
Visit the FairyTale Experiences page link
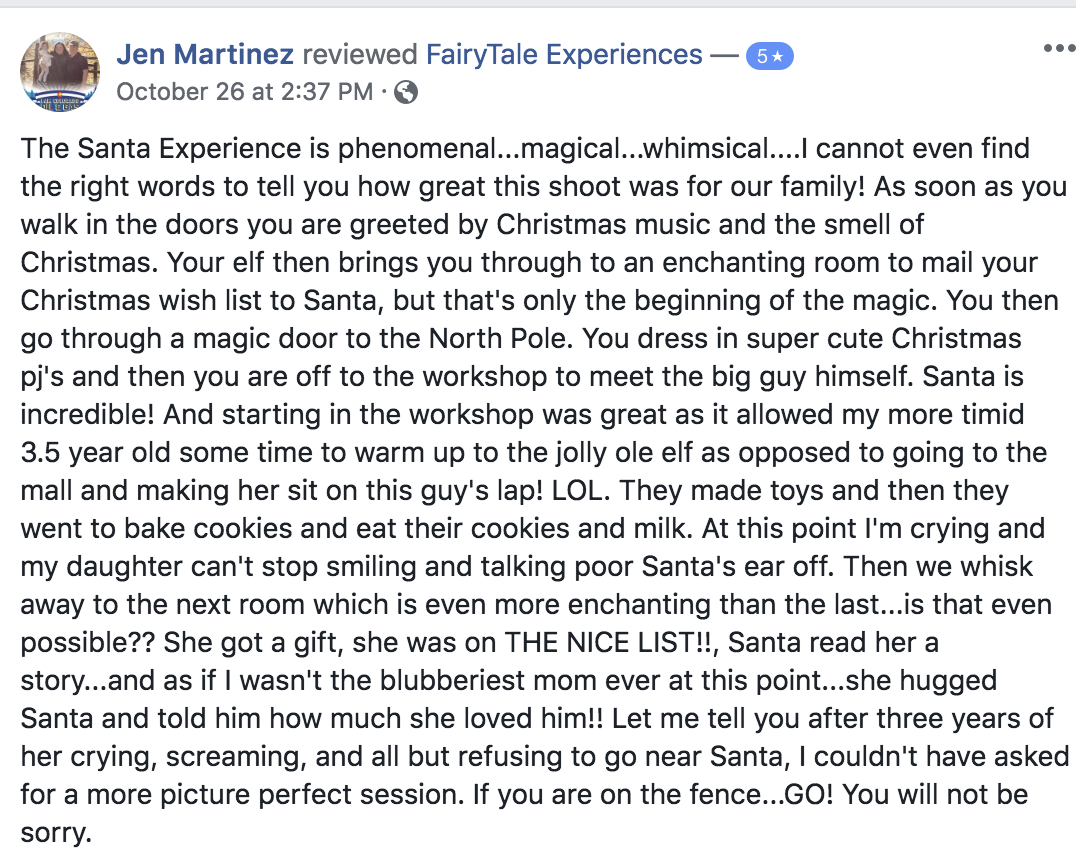click(x=564, y=54)
